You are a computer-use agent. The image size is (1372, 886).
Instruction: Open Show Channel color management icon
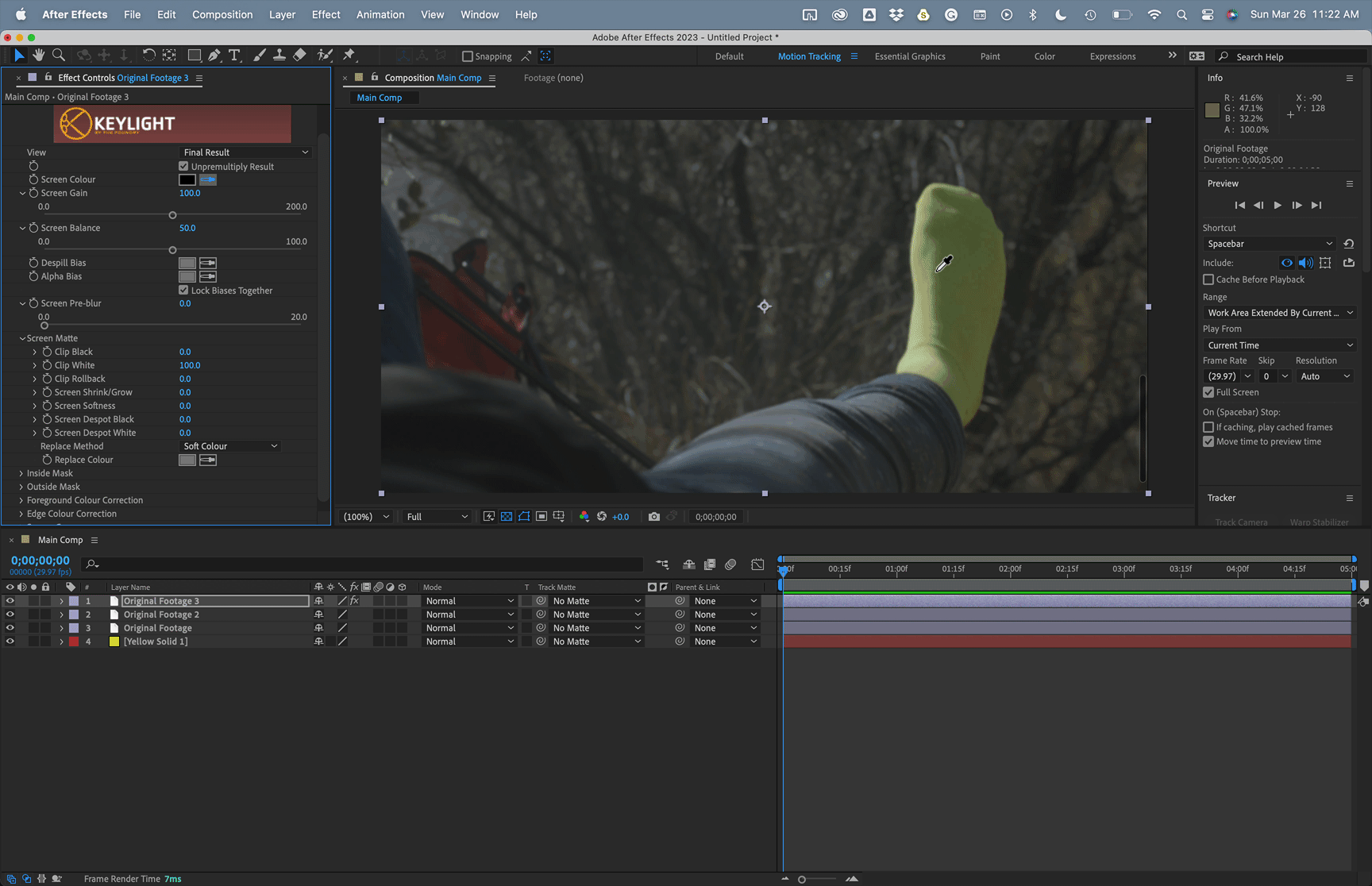[584, 517]
